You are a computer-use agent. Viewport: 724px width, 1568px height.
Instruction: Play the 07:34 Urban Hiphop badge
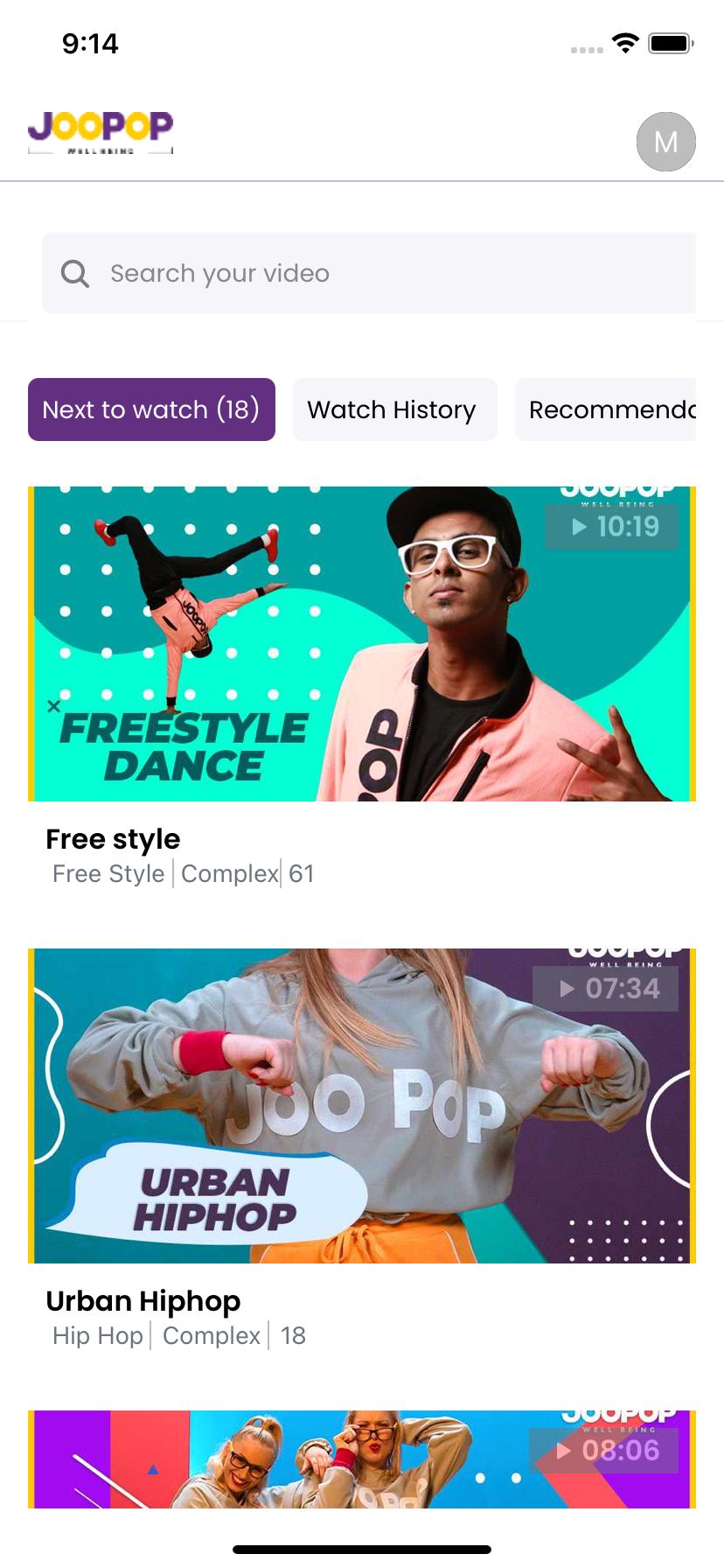tap(605, 989)
